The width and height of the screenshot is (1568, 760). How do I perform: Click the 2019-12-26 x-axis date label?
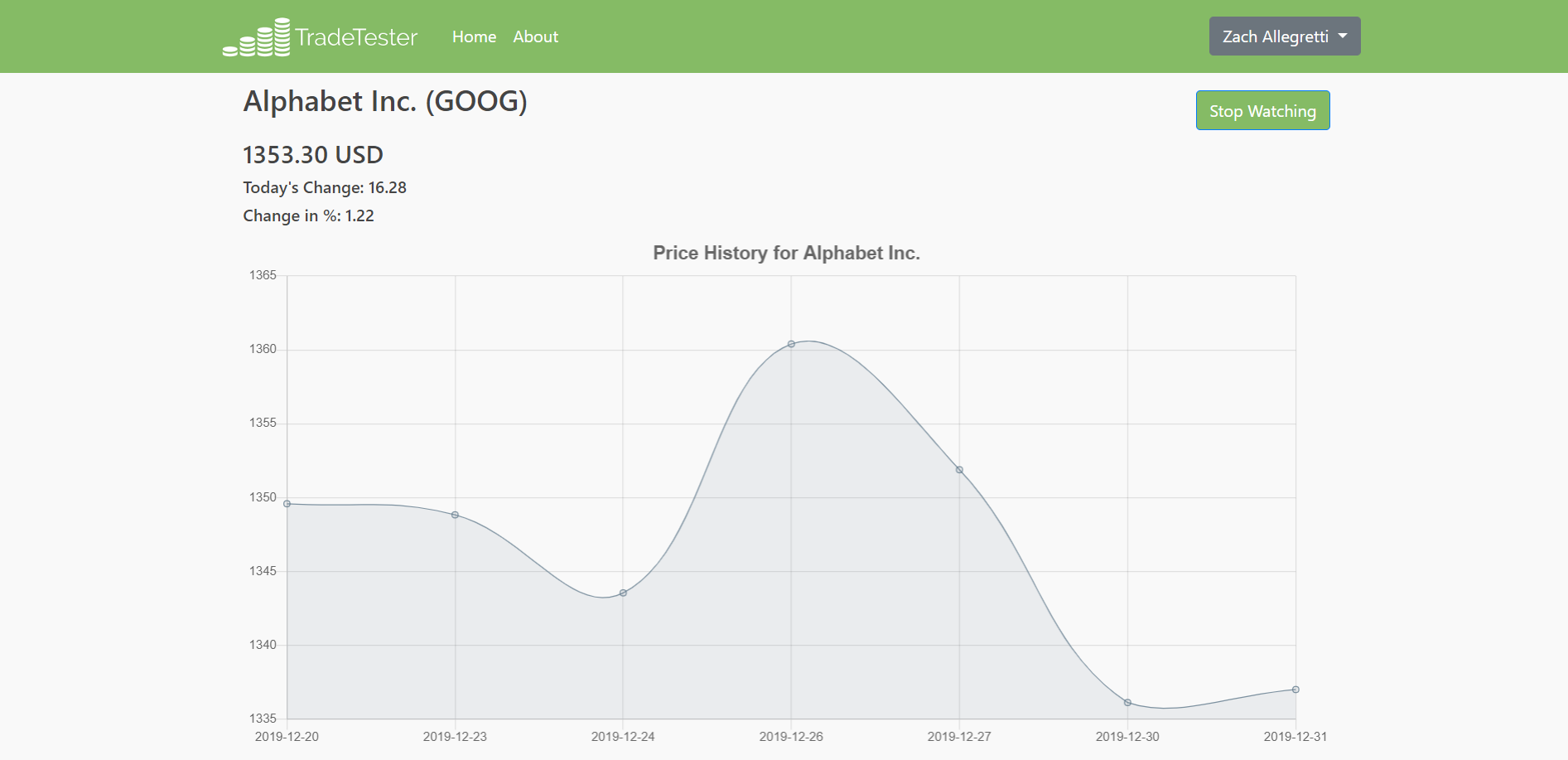point(791,737)
